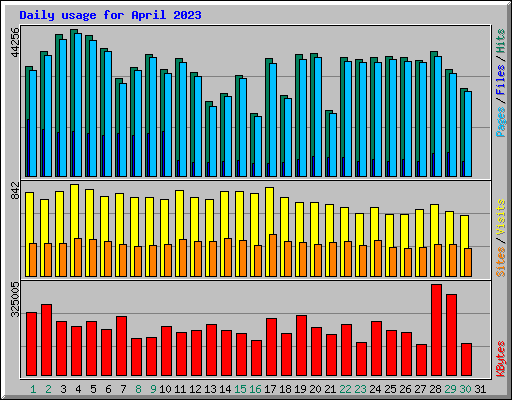The width and height of the screenshot is (512, 400).
Task: Click day label 16 on the x-axis
Action: 255,389
